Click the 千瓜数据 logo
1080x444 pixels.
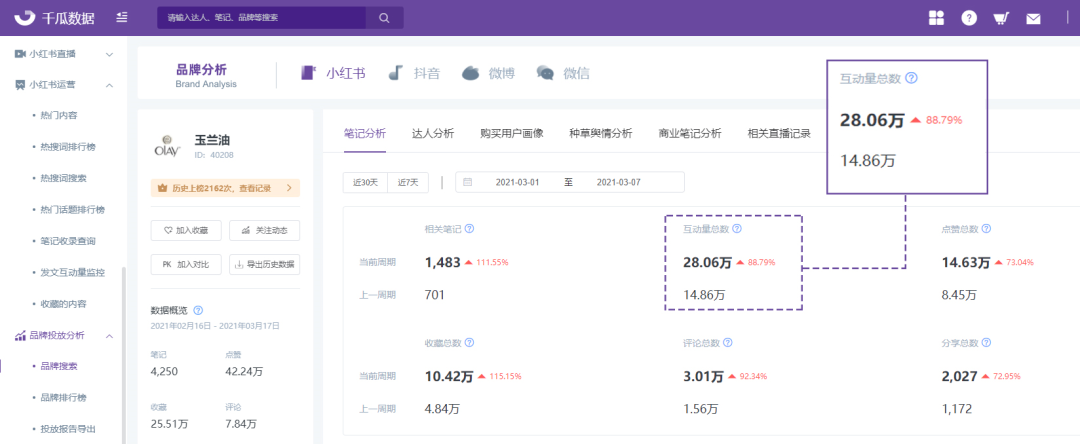click(x=56, y=18)
